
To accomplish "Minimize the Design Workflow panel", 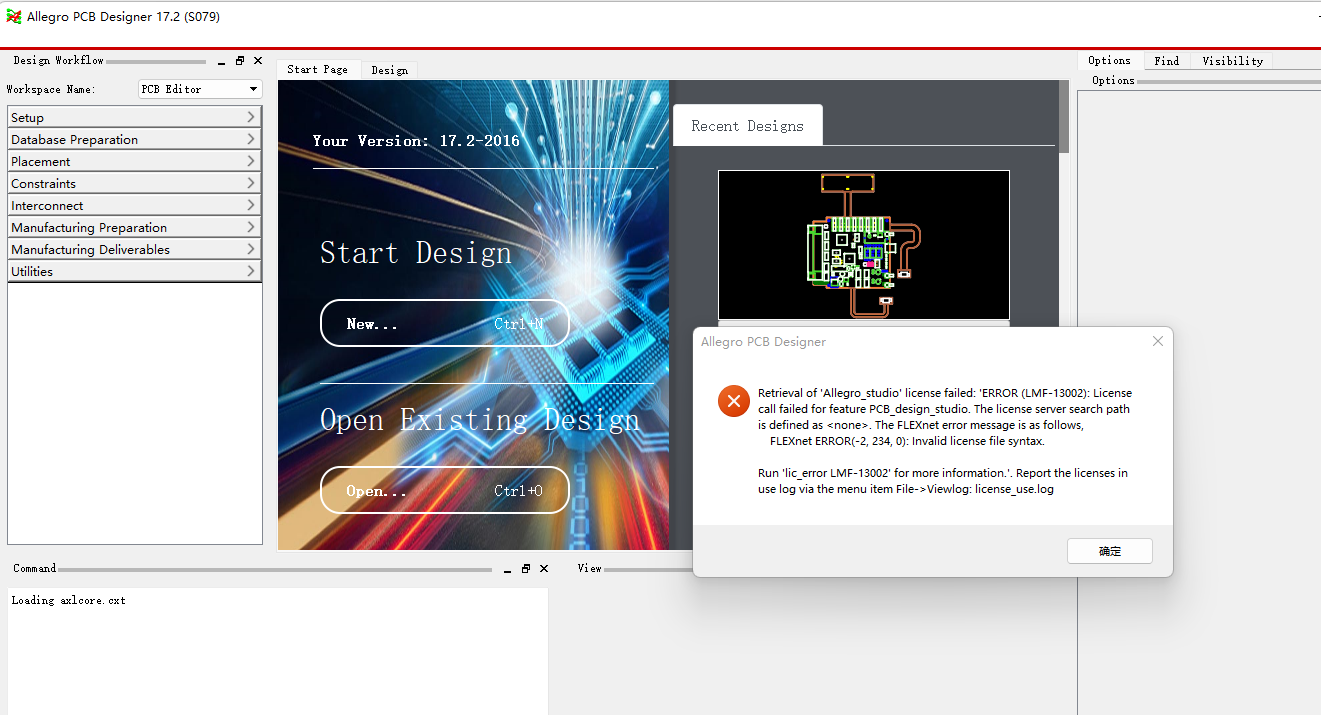I will point(221,61).
